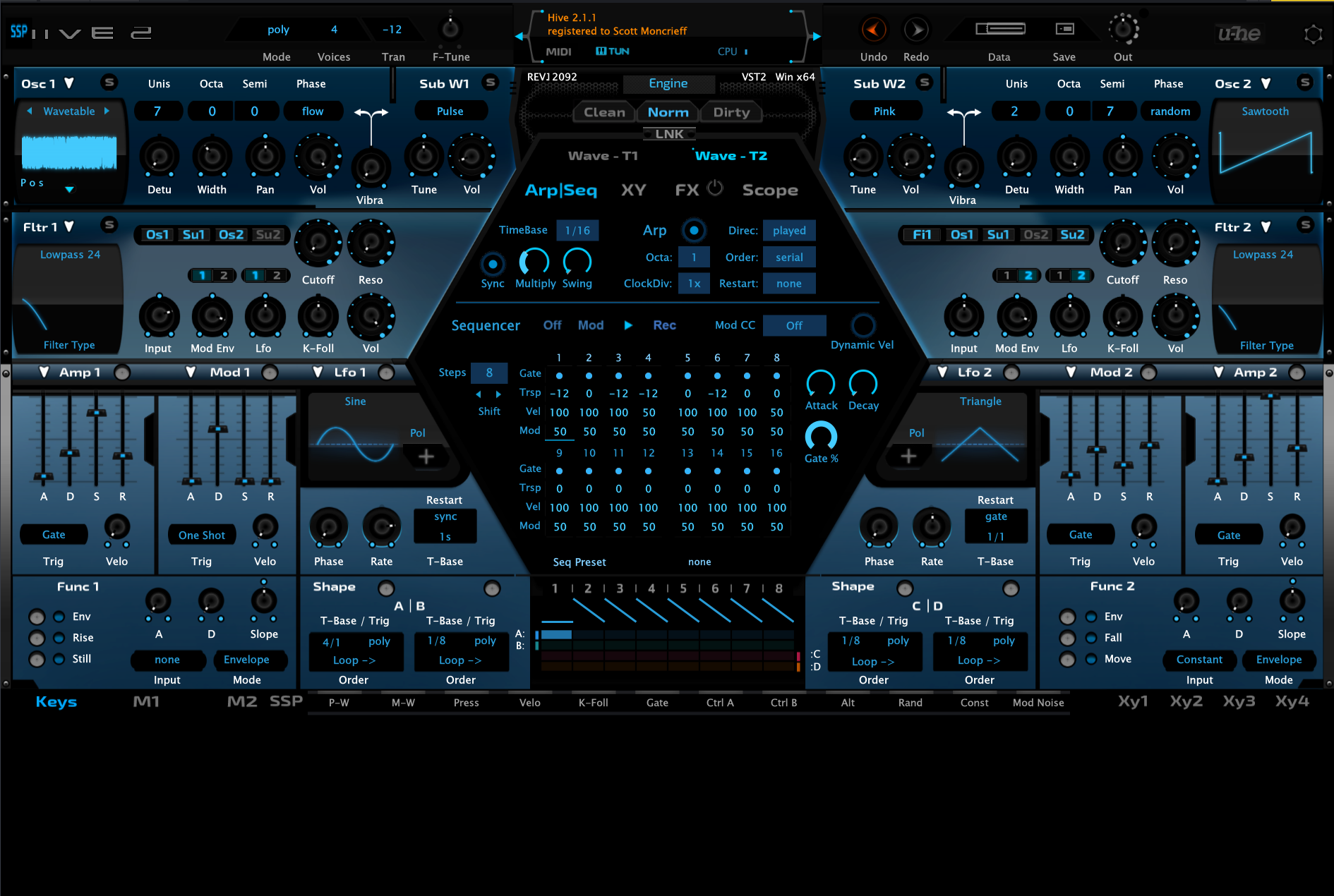Open the M1 matrix tab
The width and height of the screenshot is (1334, 896).
[146, 701]
